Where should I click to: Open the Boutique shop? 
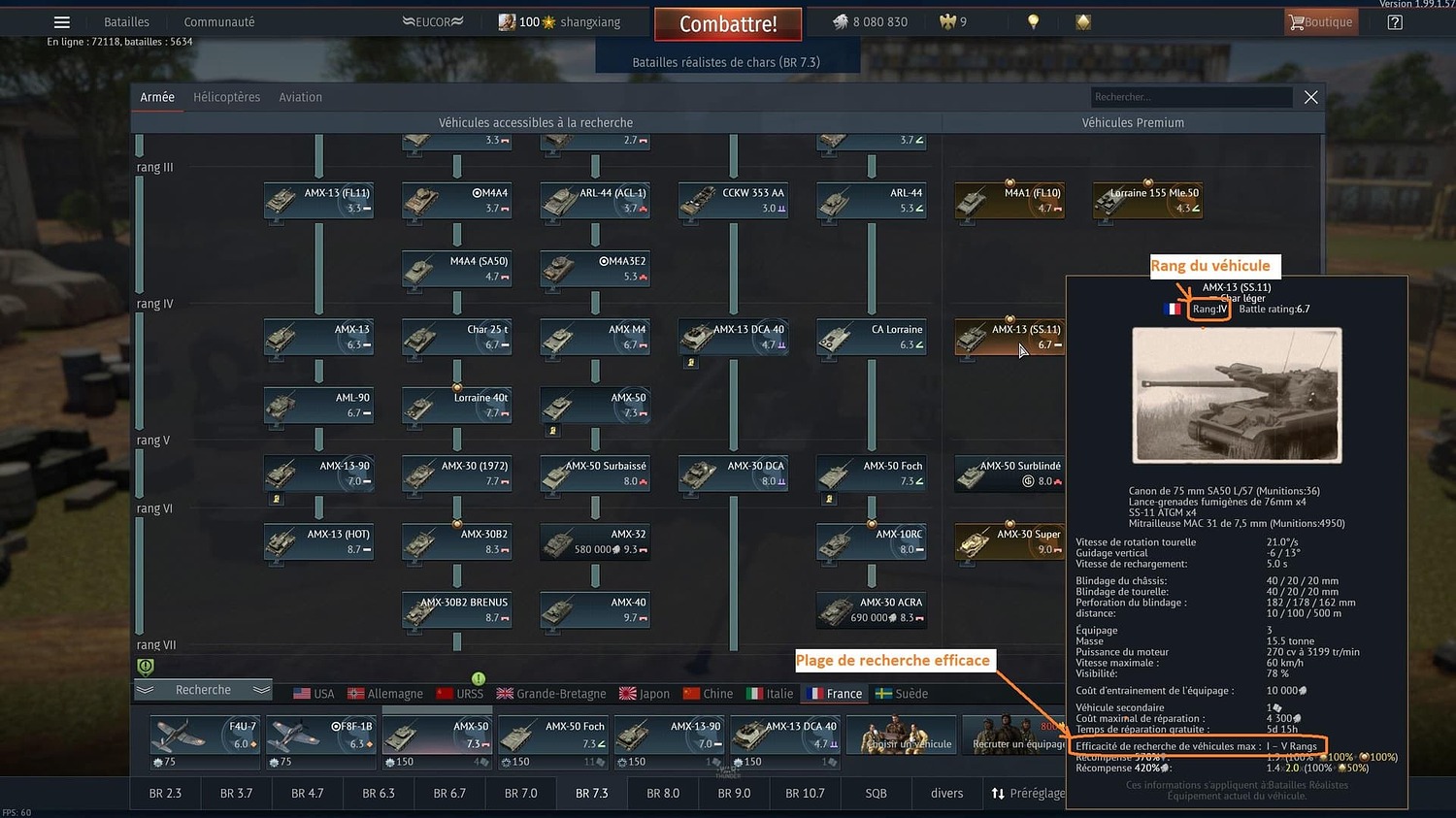coord(1319,22)
